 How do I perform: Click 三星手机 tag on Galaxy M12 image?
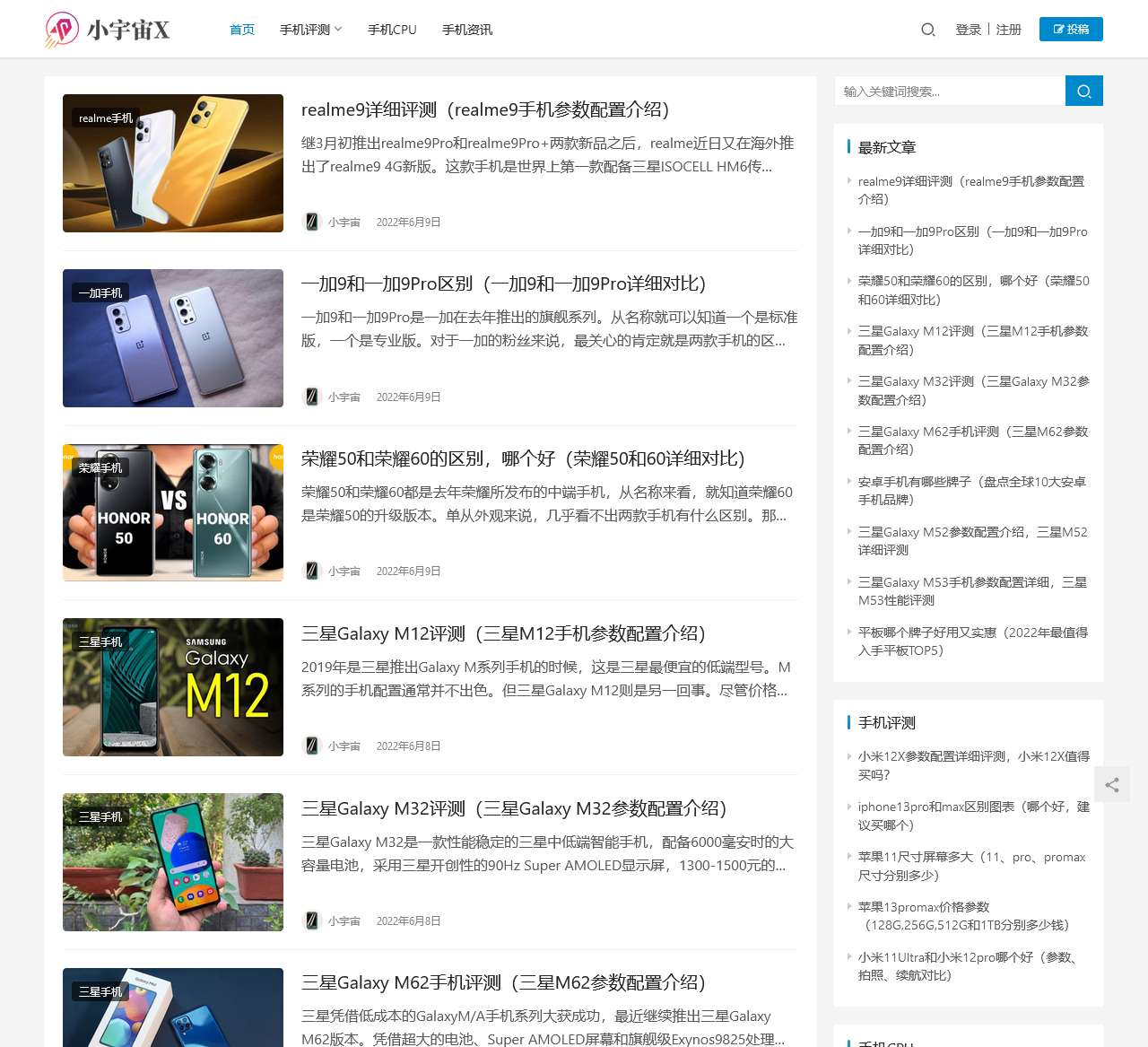tap(100, 641)
